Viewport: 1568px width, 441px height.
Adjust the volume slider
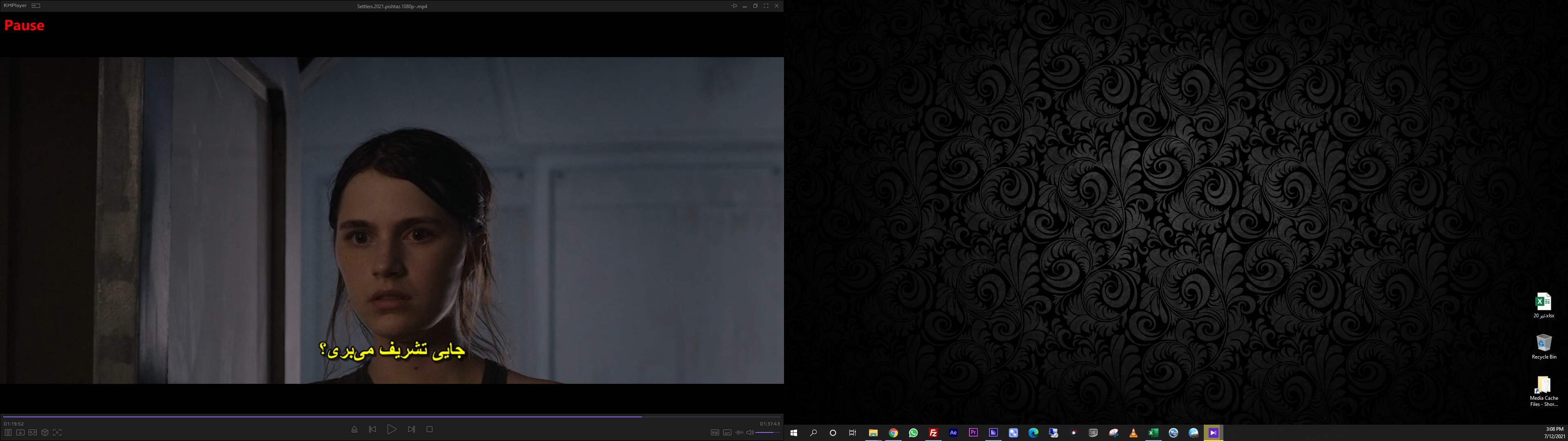point(768,432)
